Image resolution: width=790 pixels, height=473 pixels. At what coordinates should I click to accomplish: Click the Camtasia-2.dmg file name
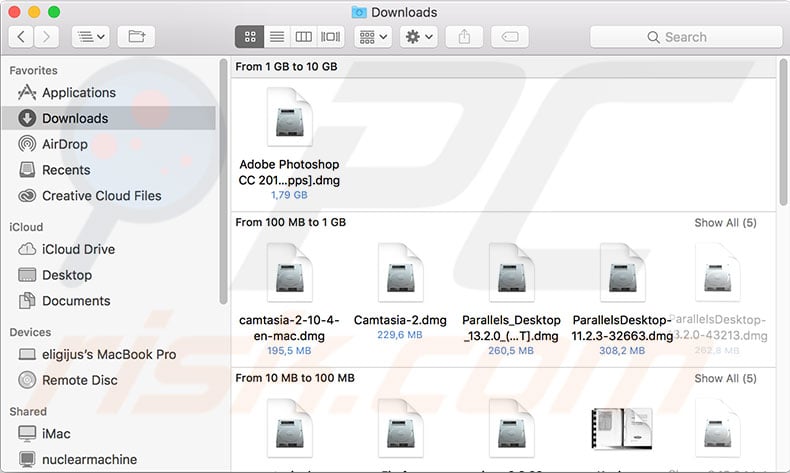coord(400,320)
